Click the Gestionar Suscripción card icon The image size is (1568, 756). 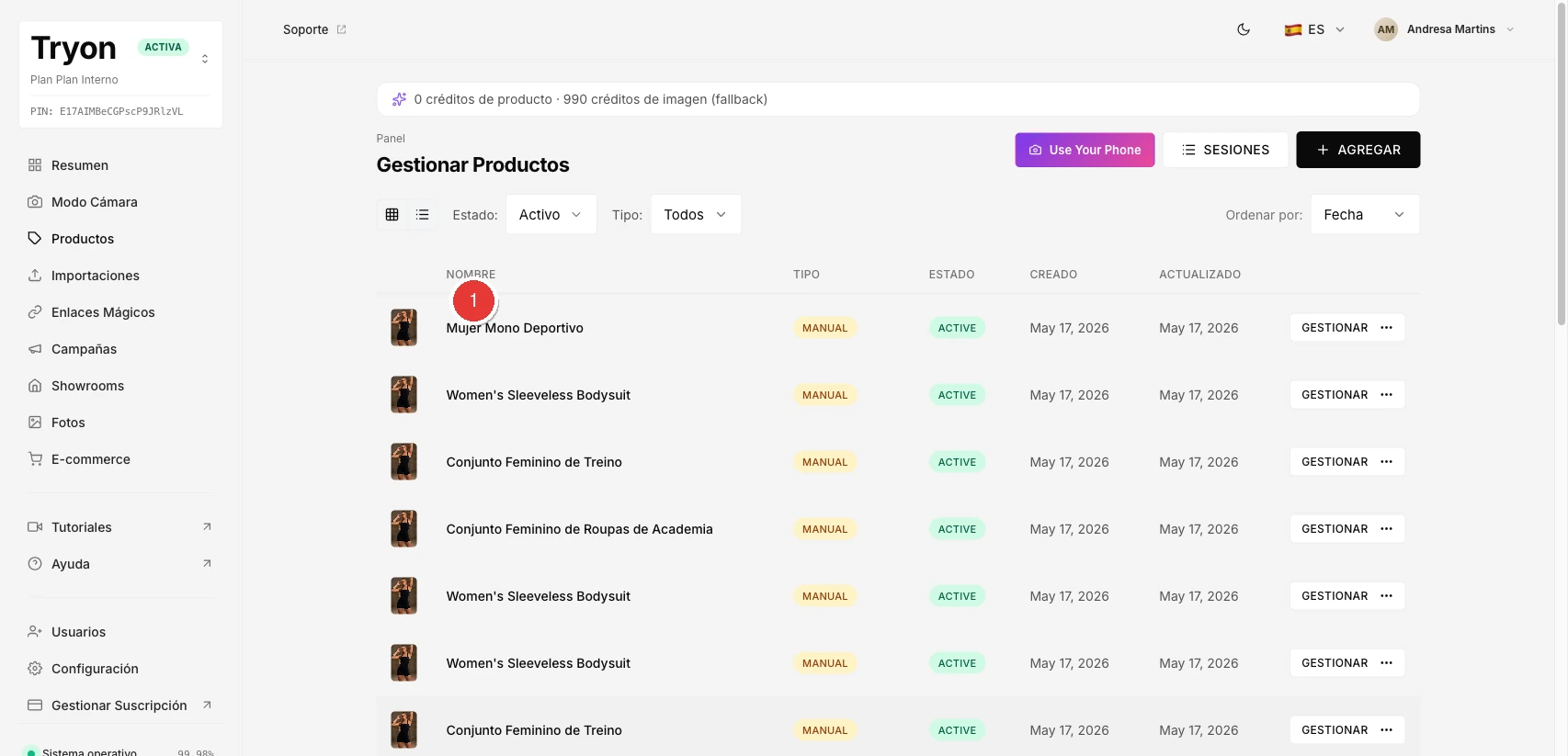(x=35, y=705)
